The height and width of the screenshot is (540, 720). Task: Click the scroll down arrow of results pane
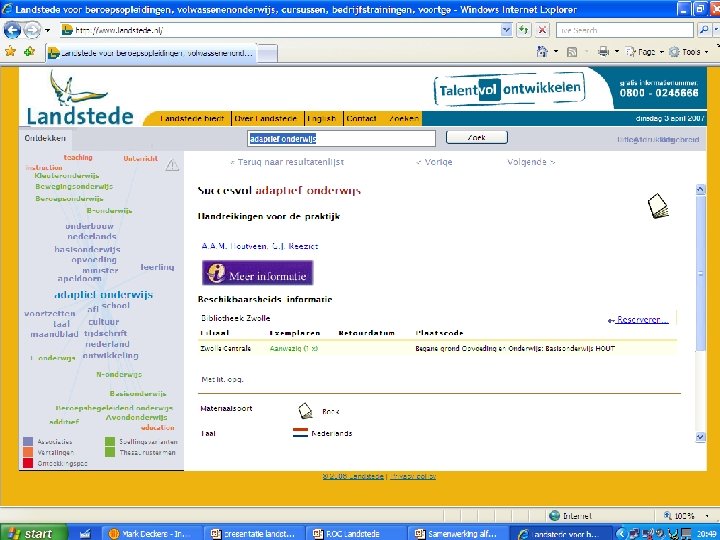pos(700,437)
